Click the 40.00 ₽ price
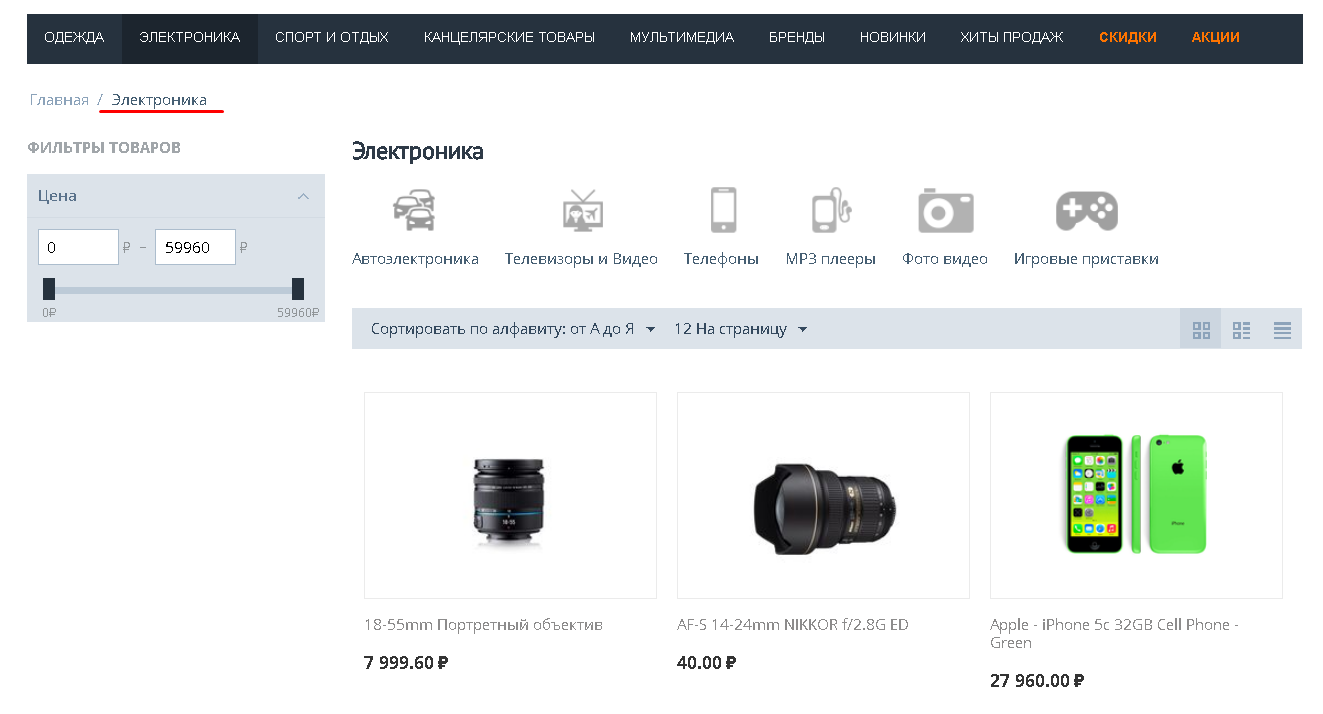Screen dimensions: 1323x714 point(707,662)
